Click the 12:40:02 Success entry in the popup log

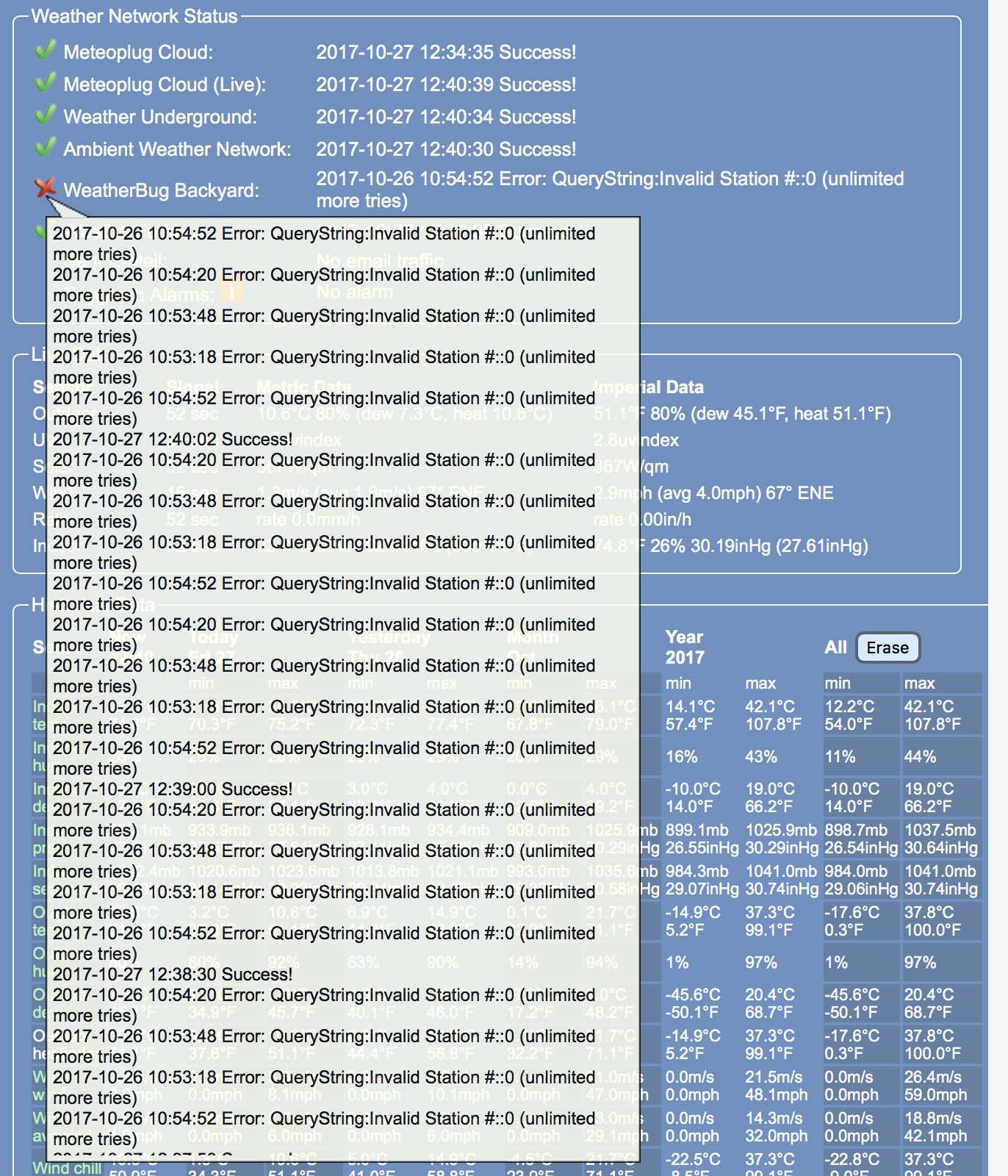point(173,440)
